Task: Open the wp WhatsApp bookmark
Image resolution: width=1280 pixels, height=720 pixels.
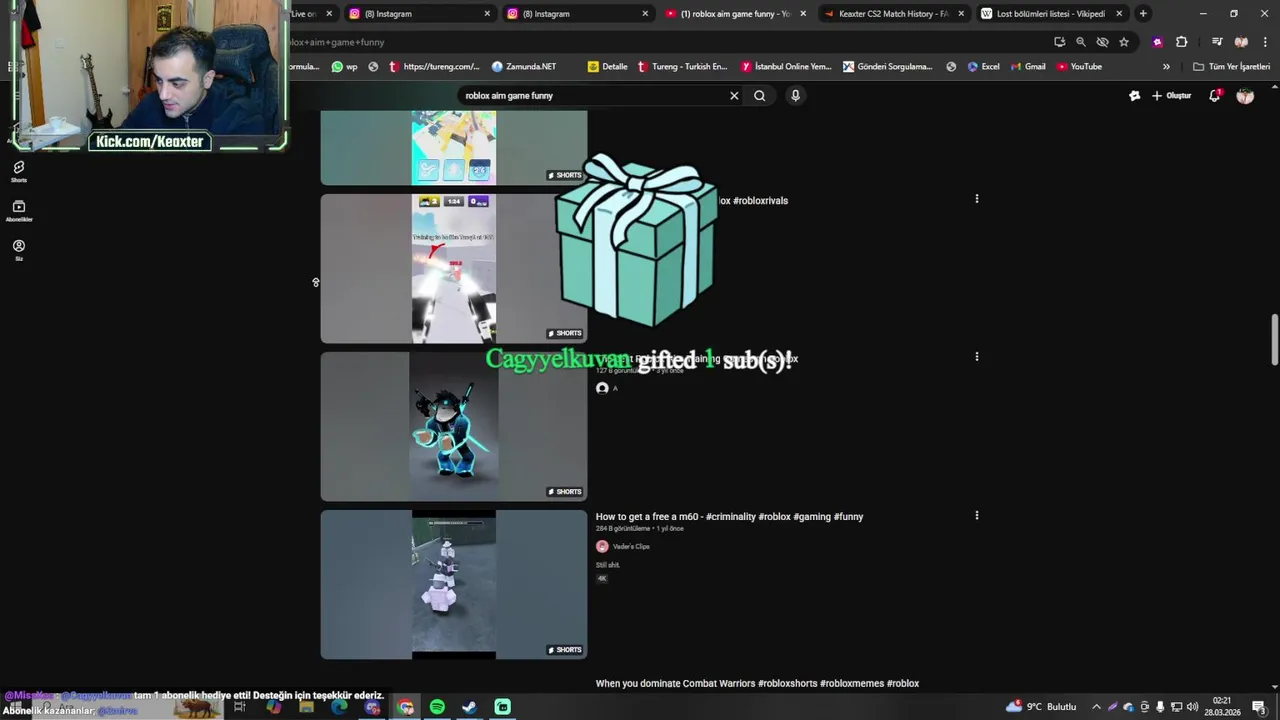Action: (344, 67)
